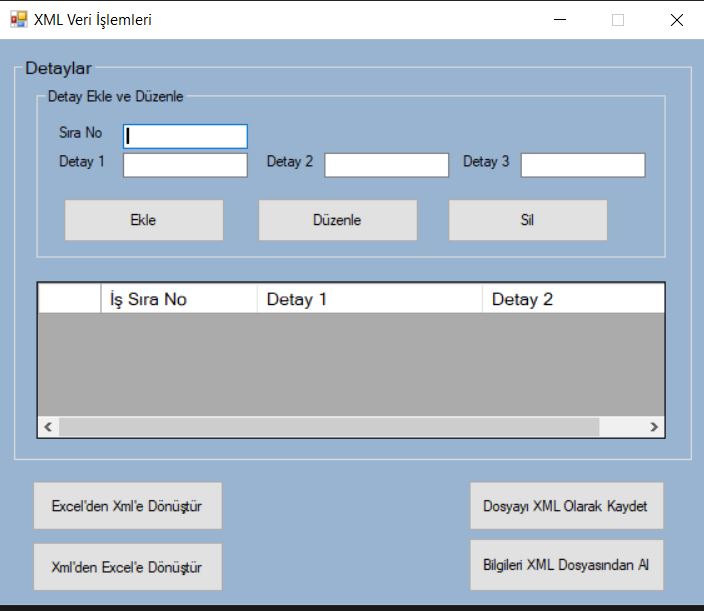The height and width of the screenshot is (611, 704).
Task: Click Bilgileri XML Dosyasından Al button
Action: pos(567,565)
